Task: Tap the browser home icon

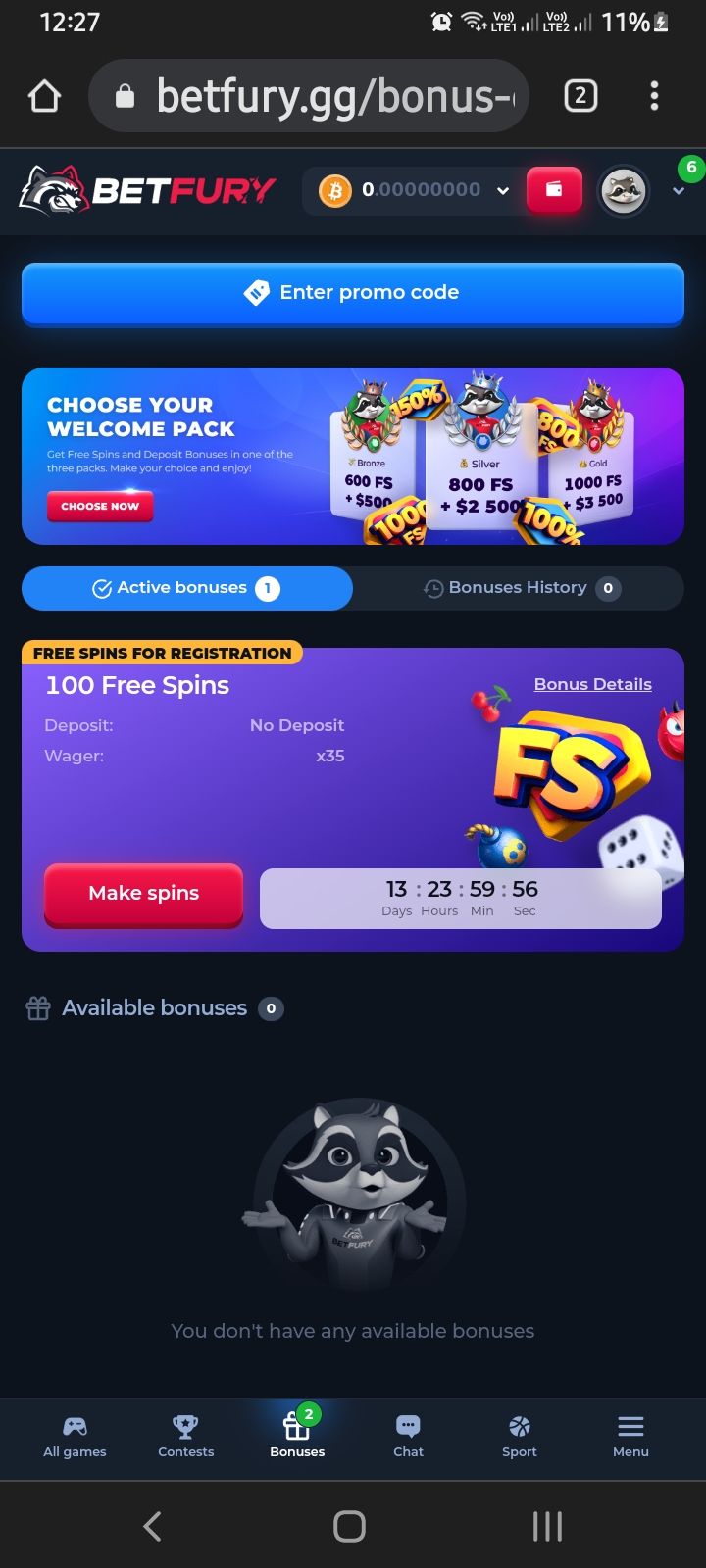Action: pyautogui.click(x=45, y=96)
